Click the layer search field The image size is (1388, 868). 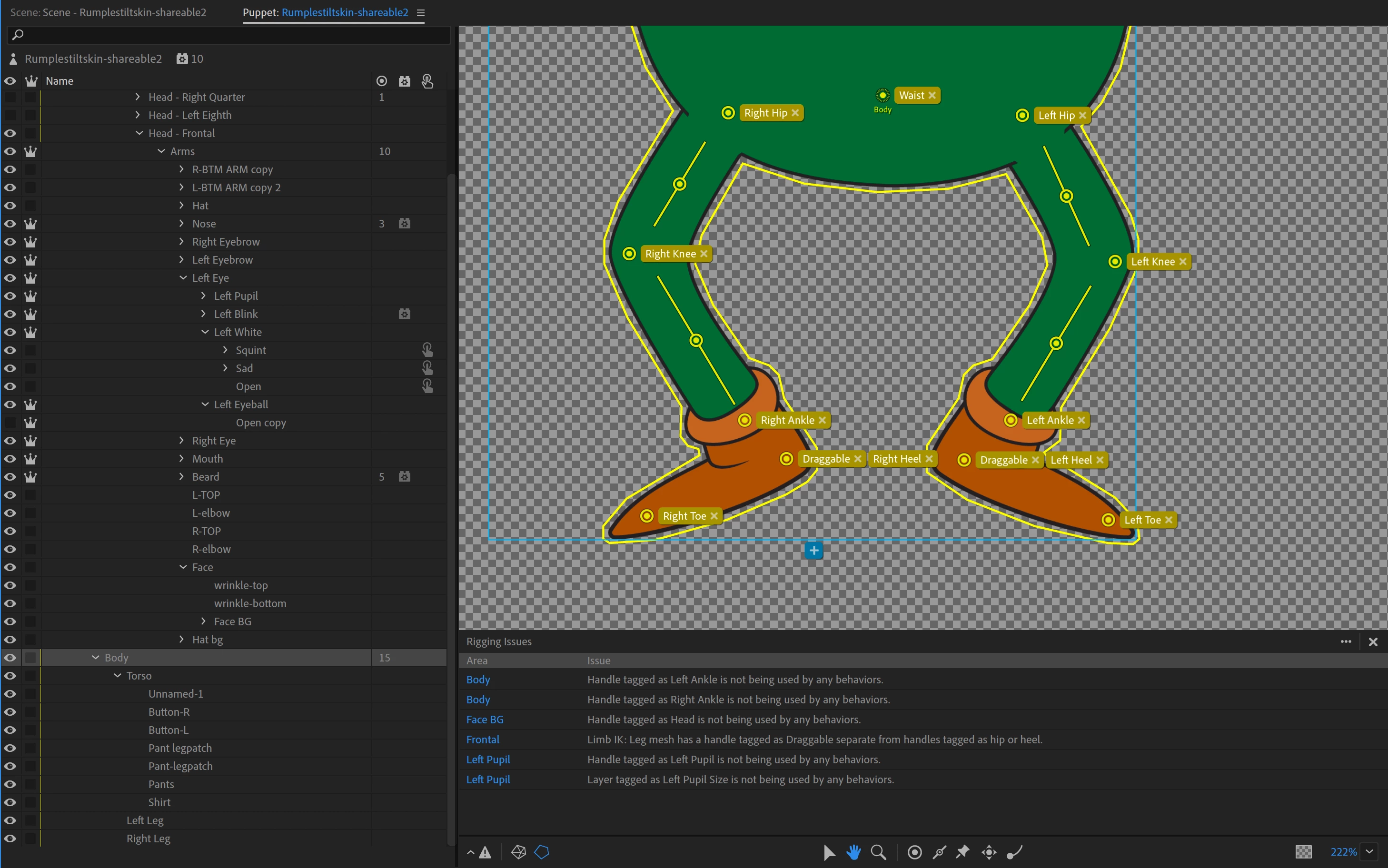pos(229,34)
